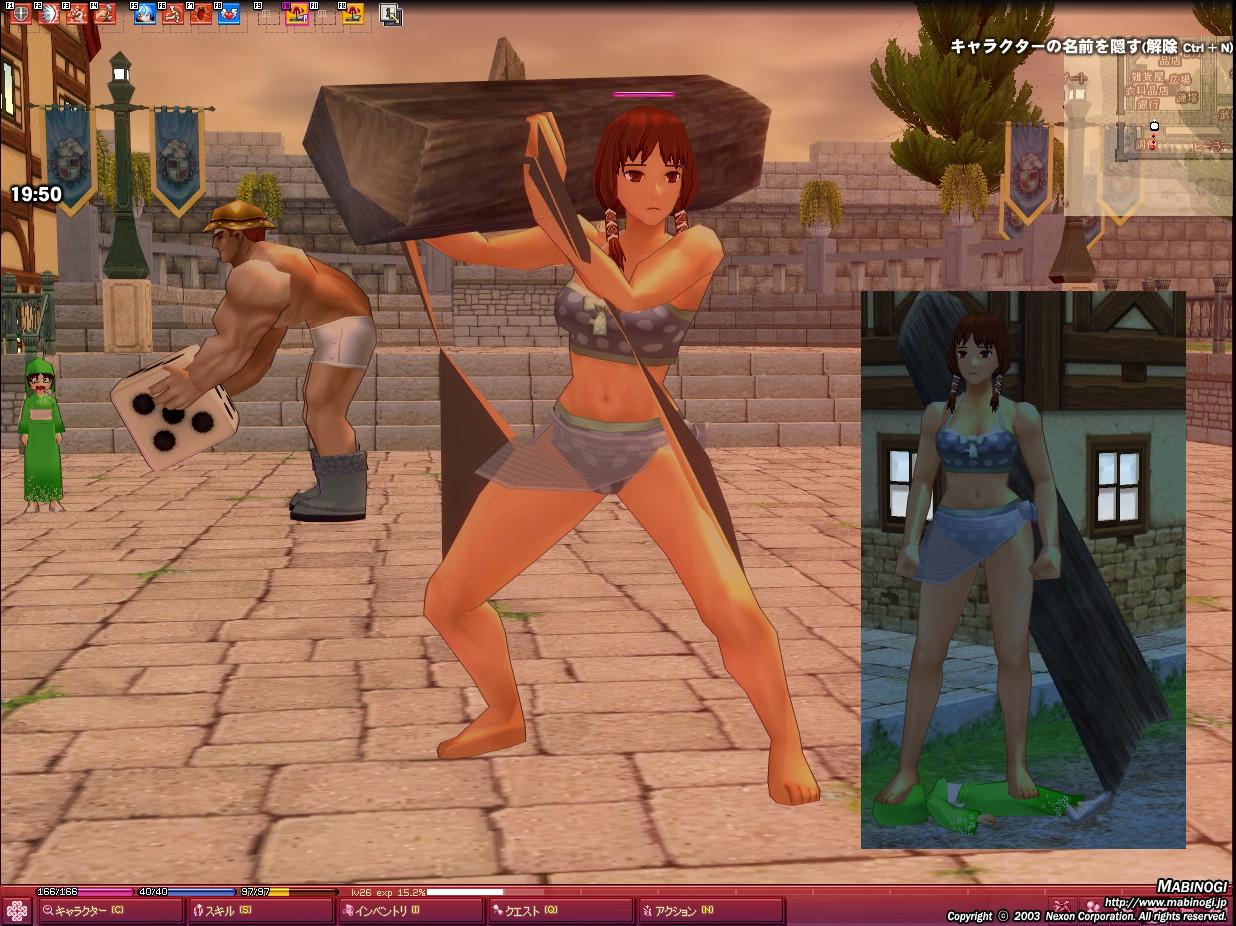Select the highlighted F10 parasol shop icon
This screenshot has height=926, width=1236.
tap(297, 14)
